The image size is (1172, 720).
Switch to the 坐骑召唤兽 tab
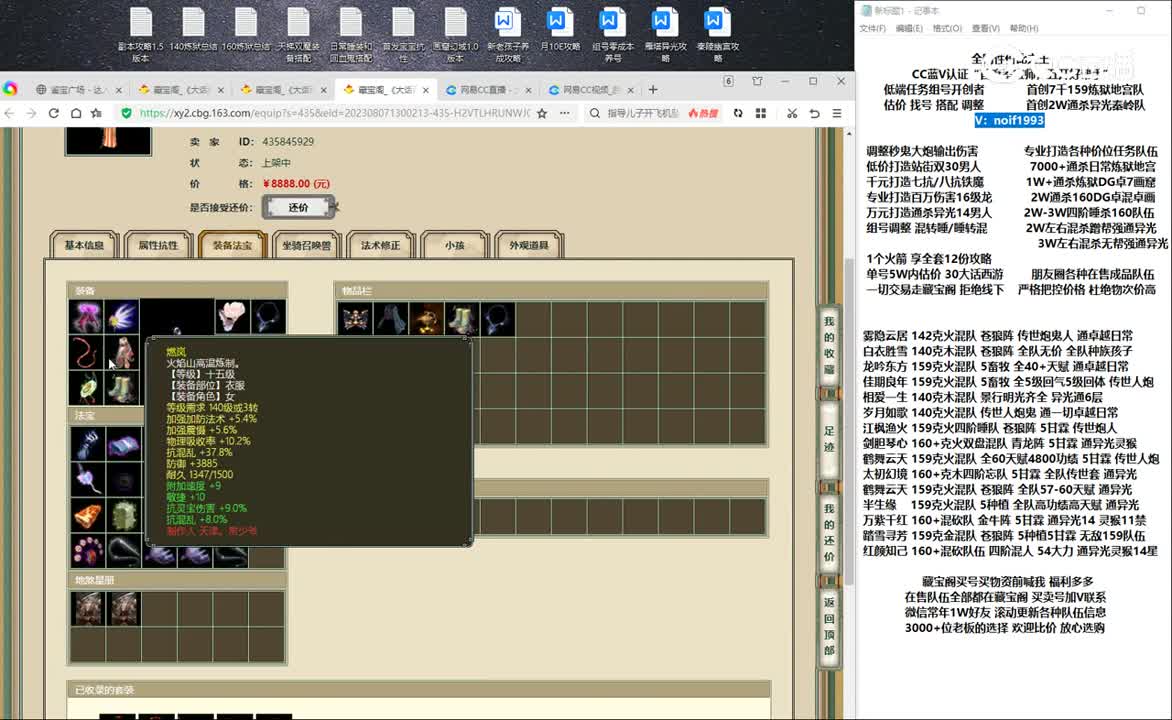pos(306,245)
